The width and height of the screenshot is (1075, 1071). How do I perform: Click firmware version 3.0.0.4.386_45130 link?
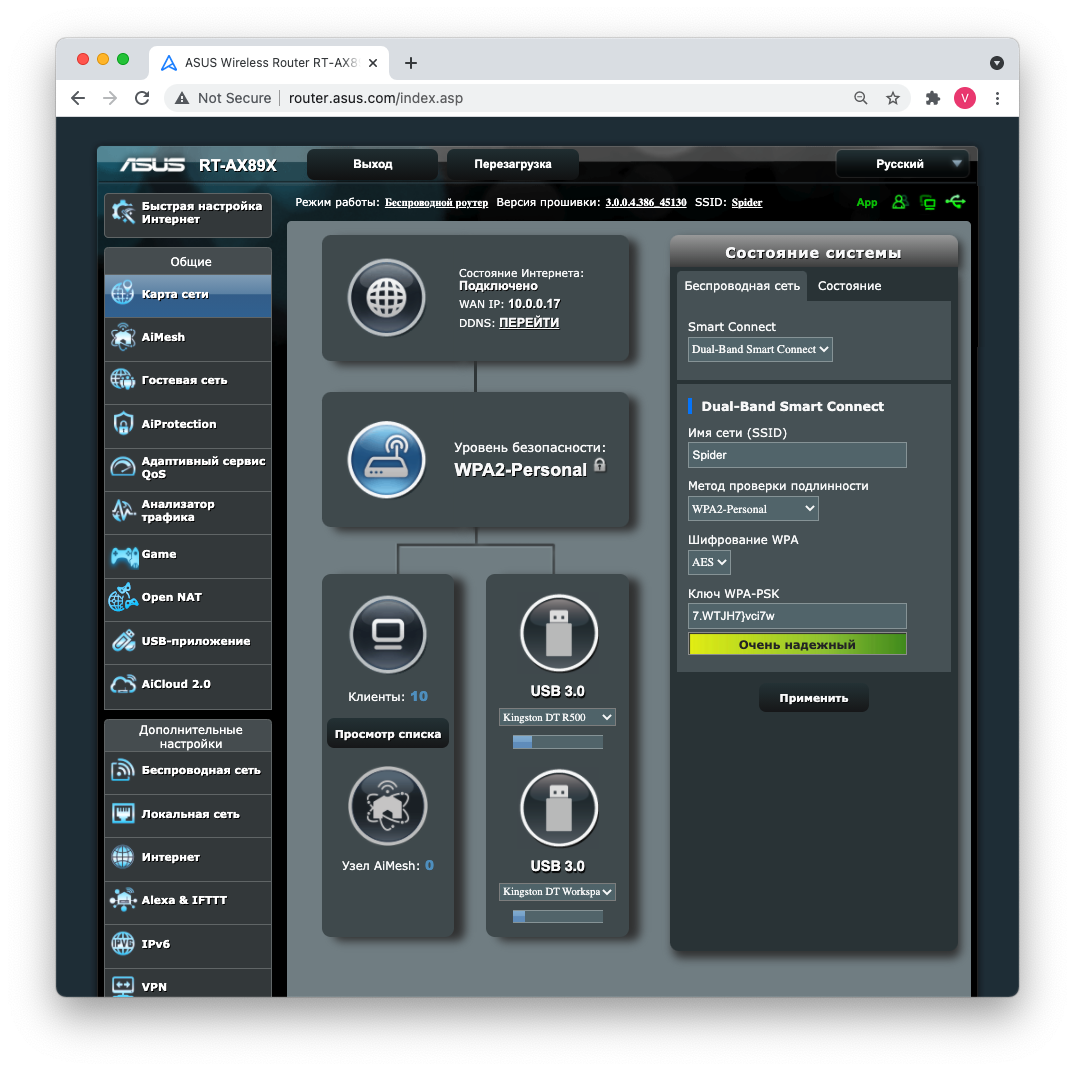point(646,202)
